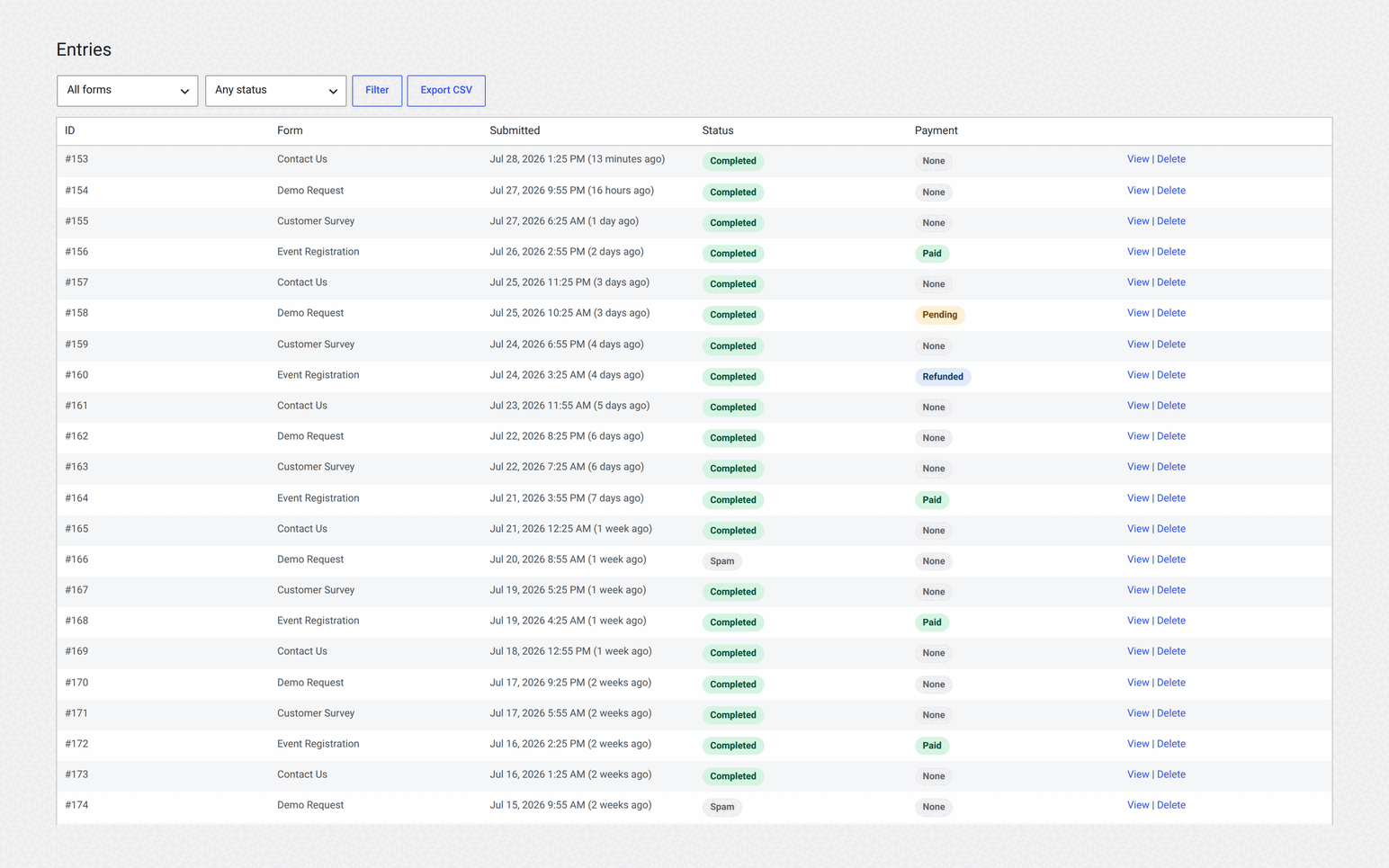Image resolution: width=1389 pixels, height=868 pixels.
Task: Delete entry #160
Action: pos(1171,375)
